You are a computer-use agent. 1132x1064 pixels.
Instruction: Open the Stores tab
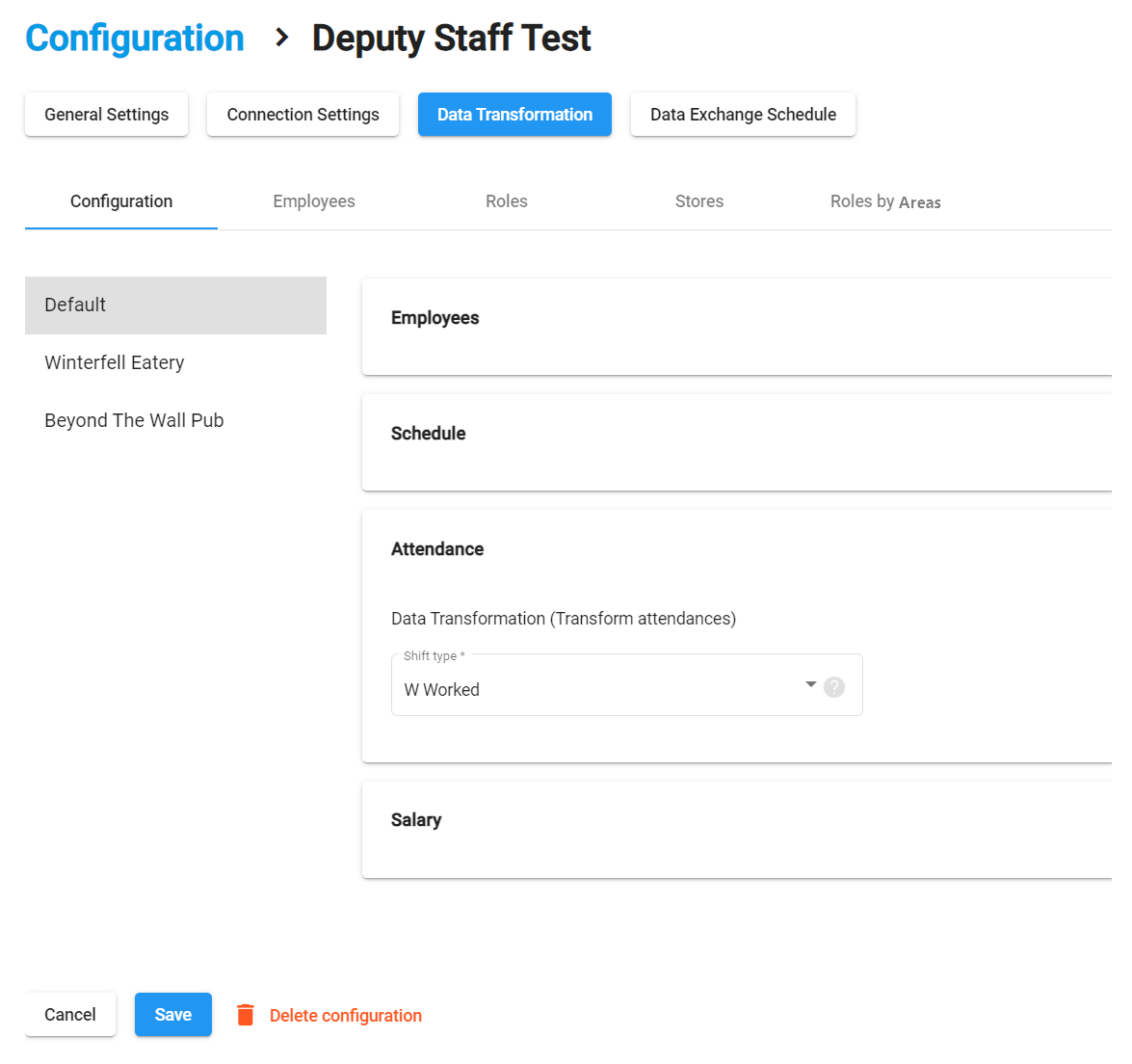coord(699,201)
